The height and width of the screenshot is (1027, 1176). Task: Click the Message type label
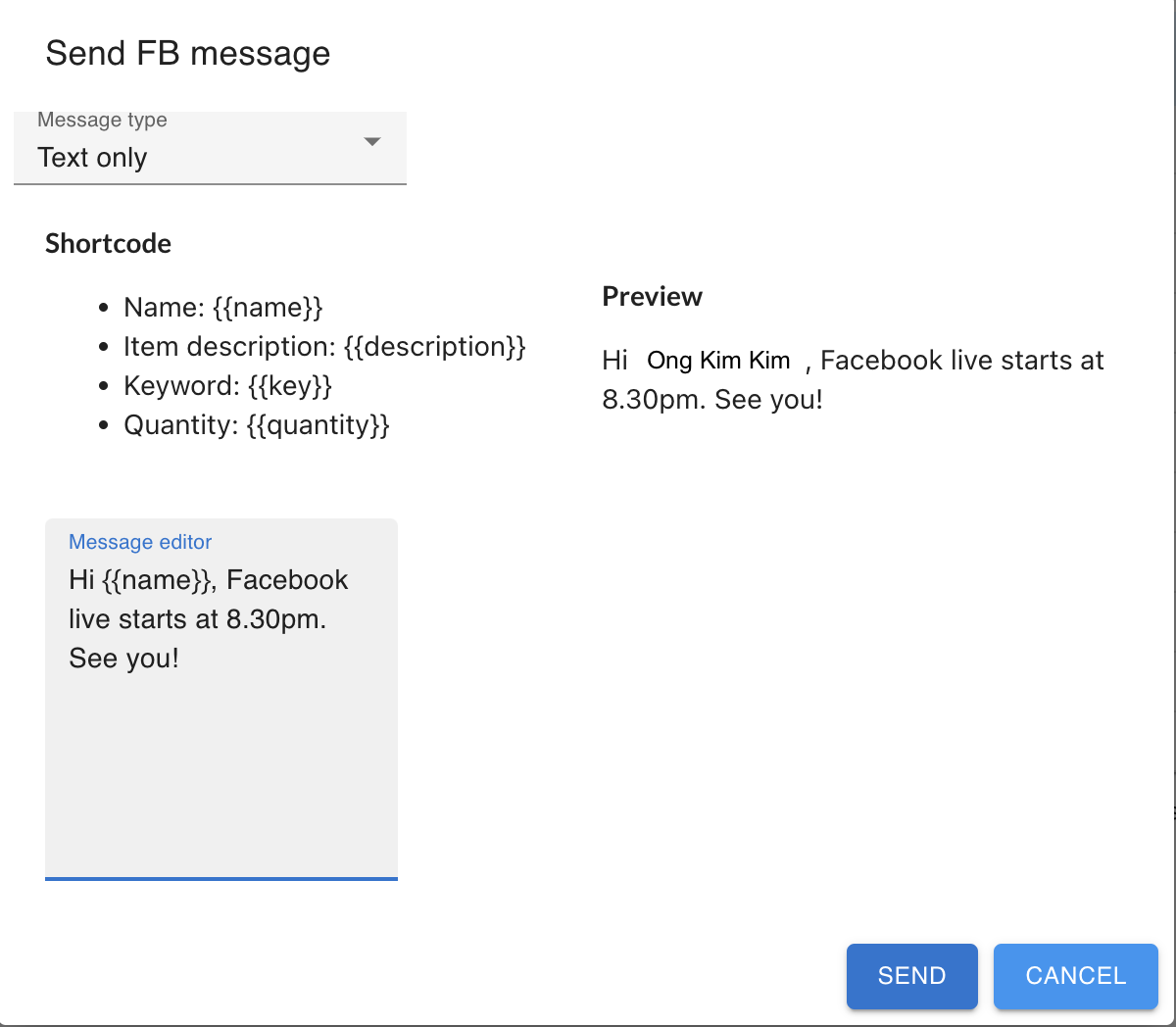coord(102,120)
